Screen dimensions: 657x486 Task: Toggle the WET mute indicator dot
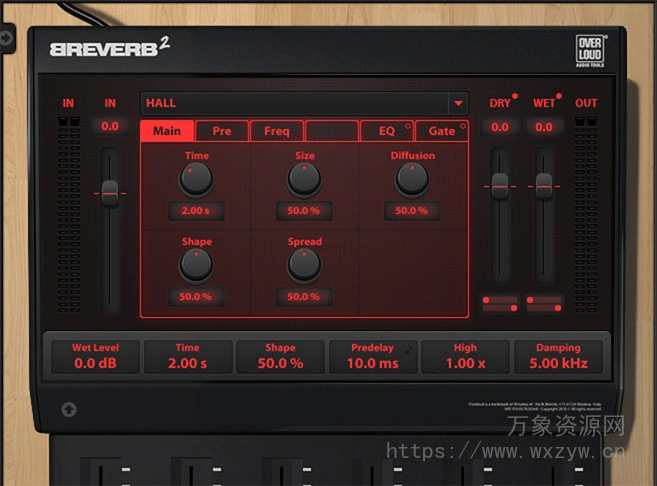click(559, 96)
